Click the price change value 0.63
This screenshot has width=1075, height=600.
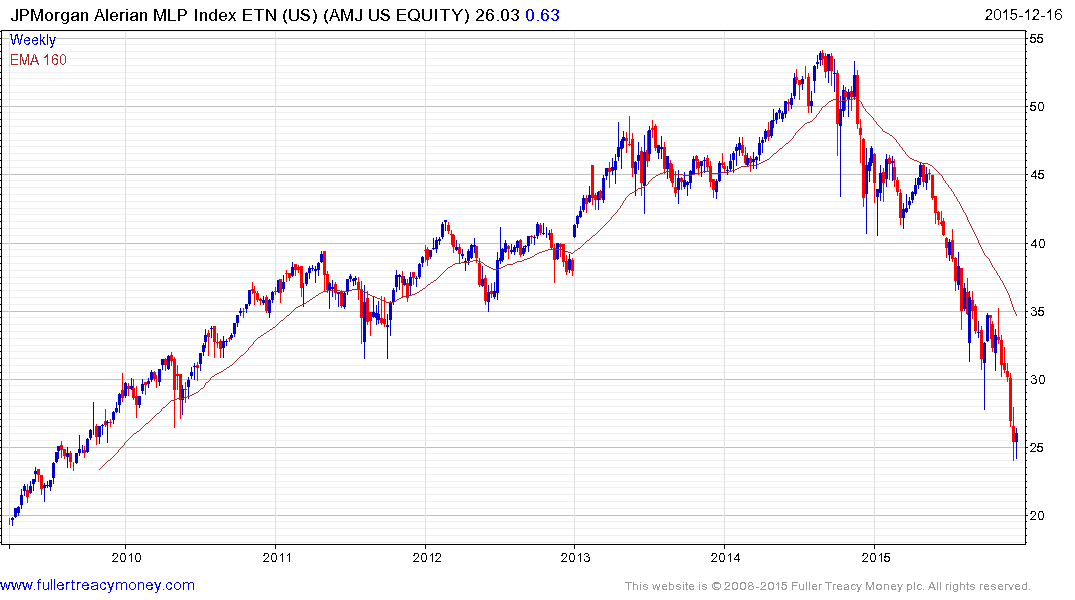542,15
